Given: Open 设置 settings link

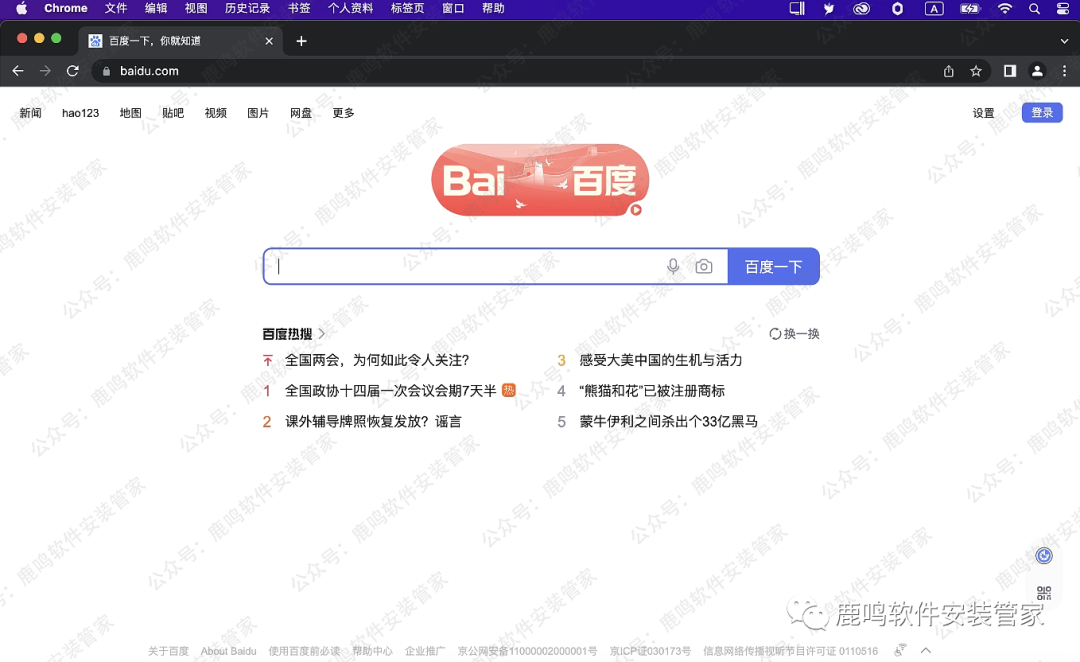Looking at the screenshot, I should click(x=984, y=113).
